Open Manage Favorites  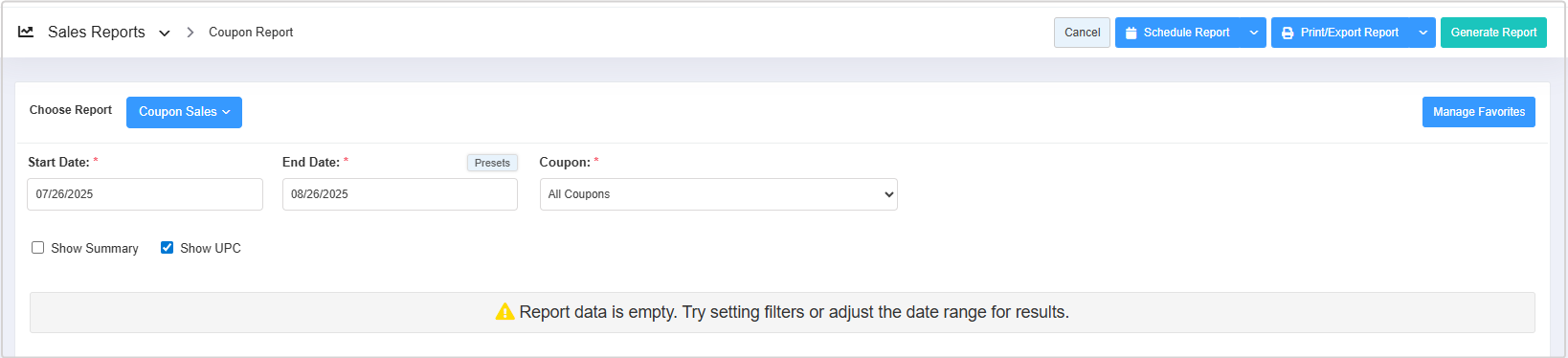(1479, 112)
